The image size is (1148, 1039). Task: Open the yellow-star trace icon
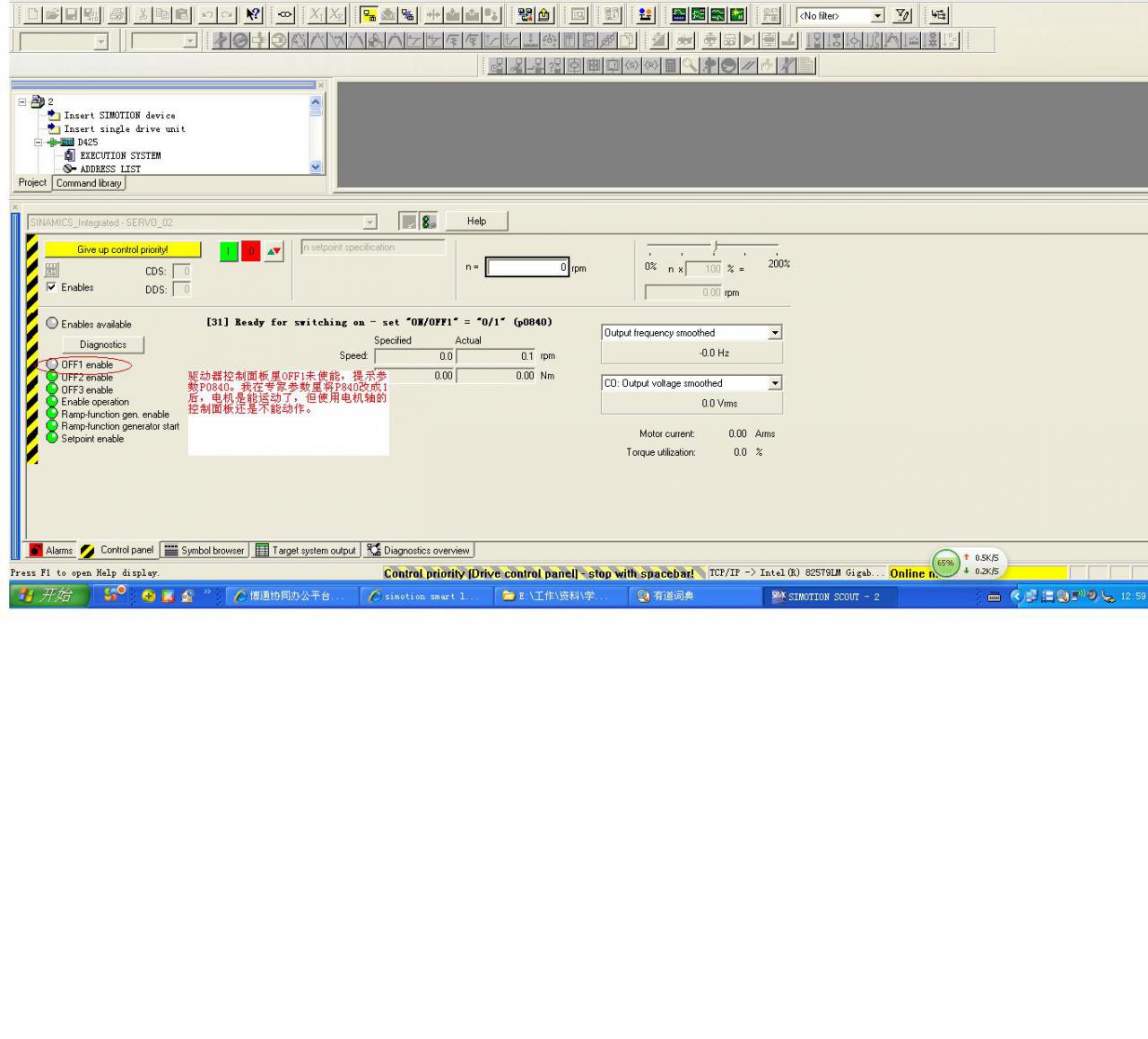(x=738, y=14)
